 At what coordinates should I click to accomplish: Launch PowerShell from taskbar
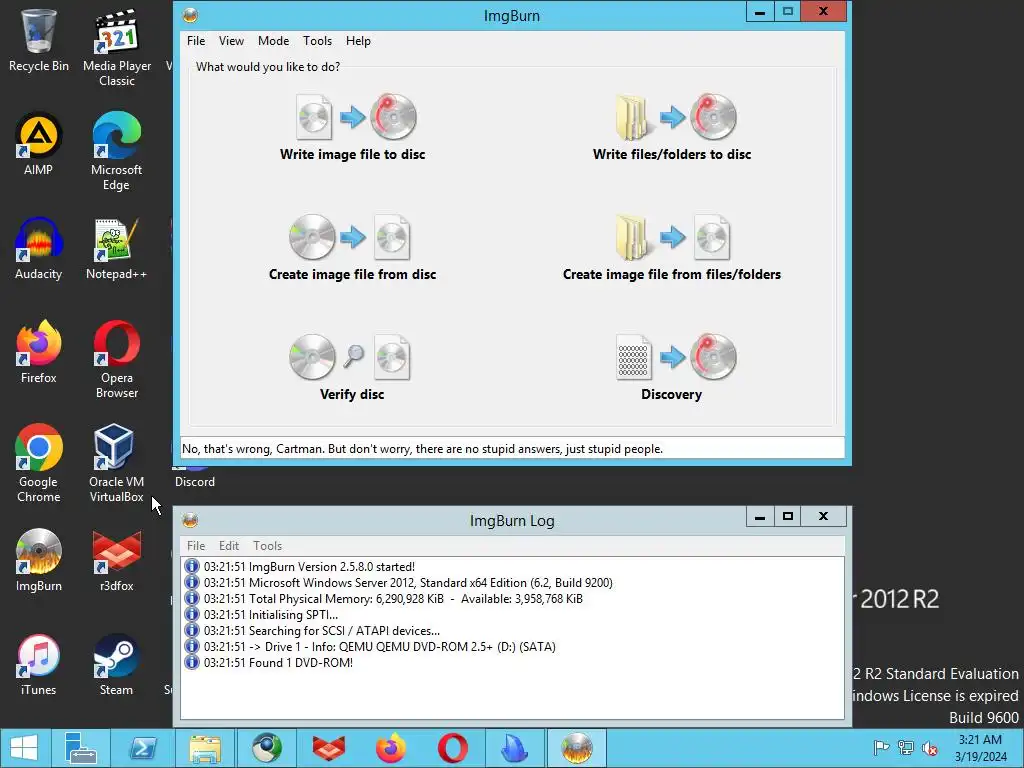coord(143,748)
